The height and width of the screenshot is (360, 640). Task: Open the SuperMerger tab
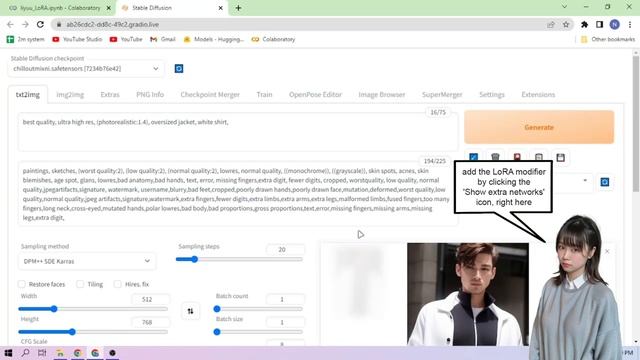442,94
